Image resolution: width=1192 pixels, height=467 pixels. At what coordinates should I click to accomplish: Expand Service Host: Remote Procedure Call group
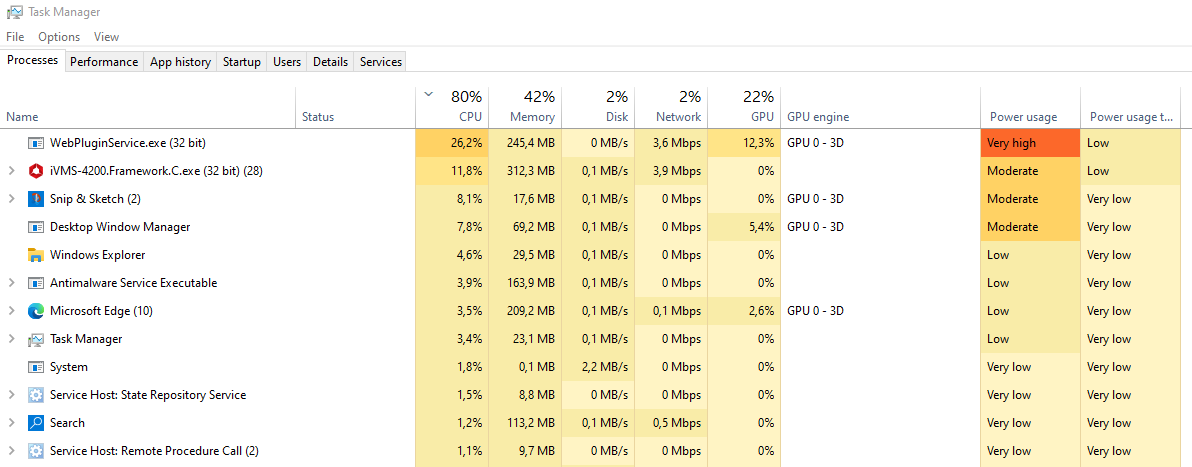click(12, 451)
